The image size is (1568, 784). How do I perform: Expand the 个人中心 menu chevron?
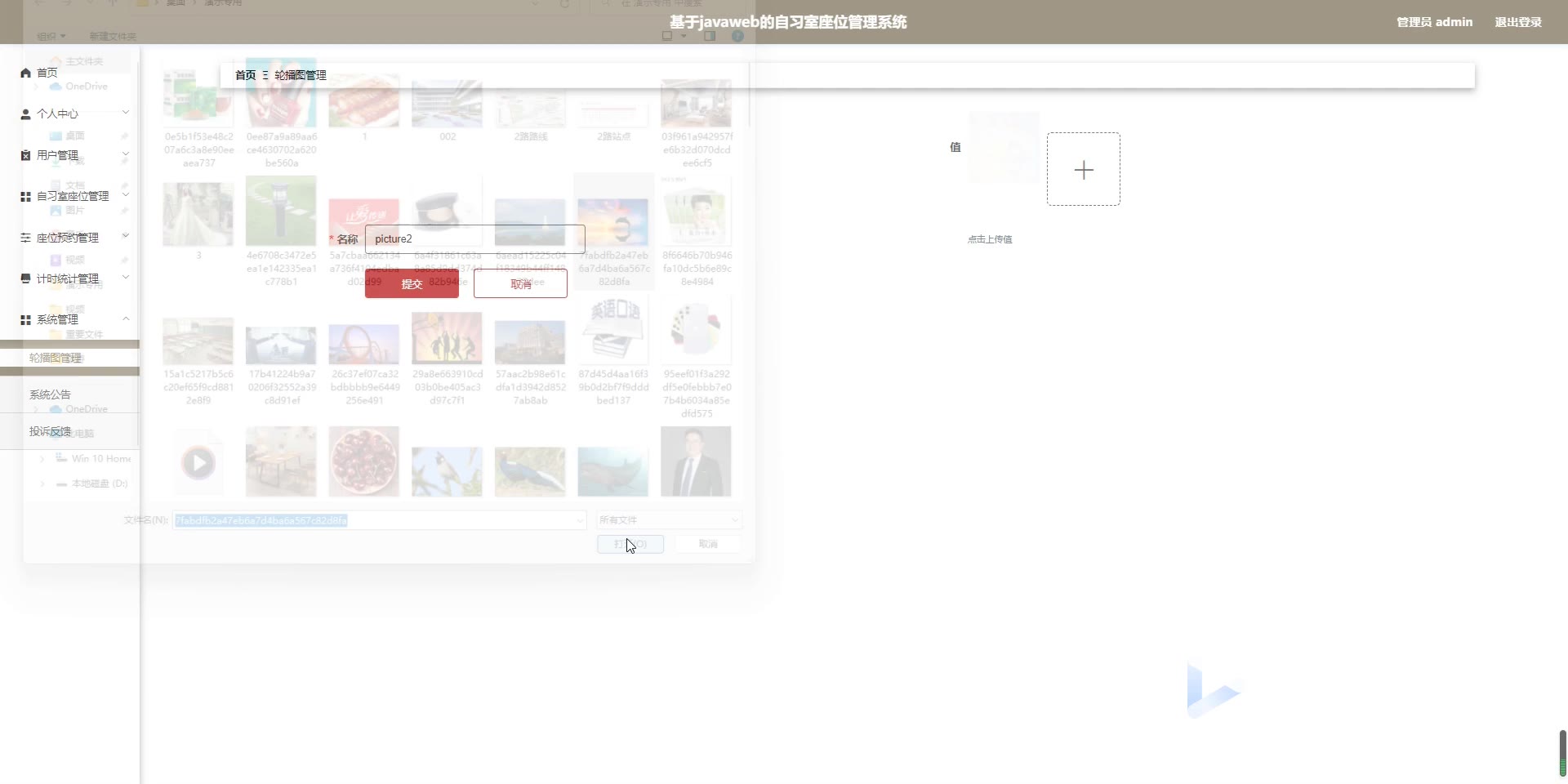pyautogui.click(x=126, y=112)
